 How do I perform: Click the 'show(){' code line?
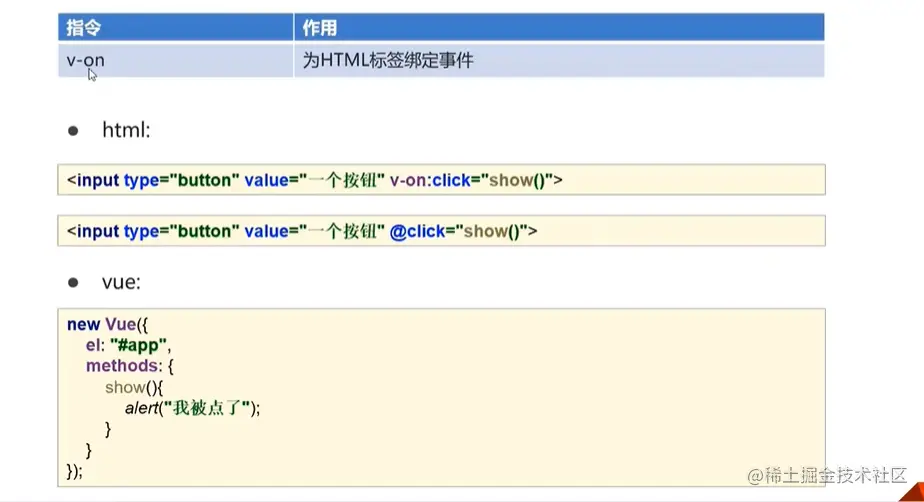(134, 387)
